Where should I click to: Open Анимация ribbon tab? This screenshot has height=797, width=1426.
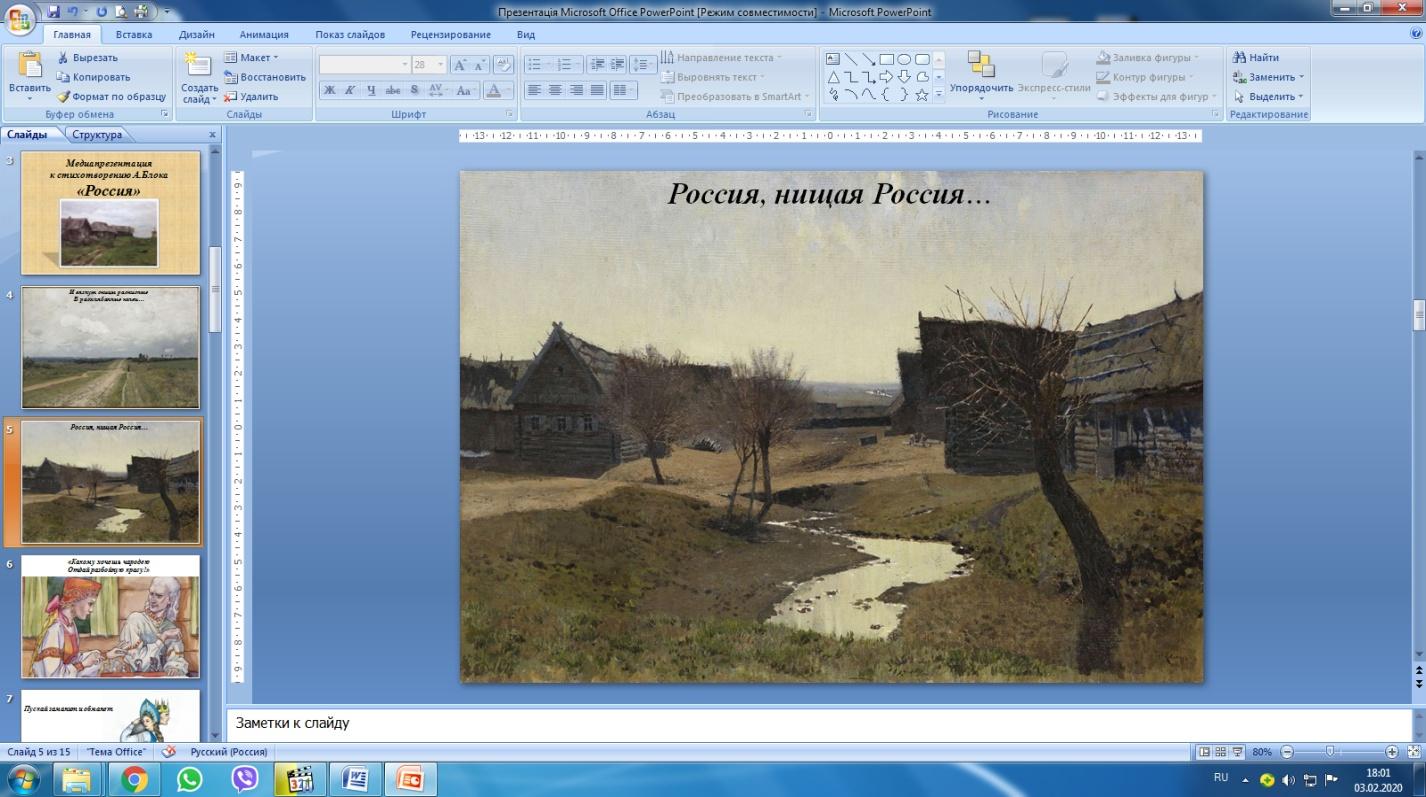264,34
